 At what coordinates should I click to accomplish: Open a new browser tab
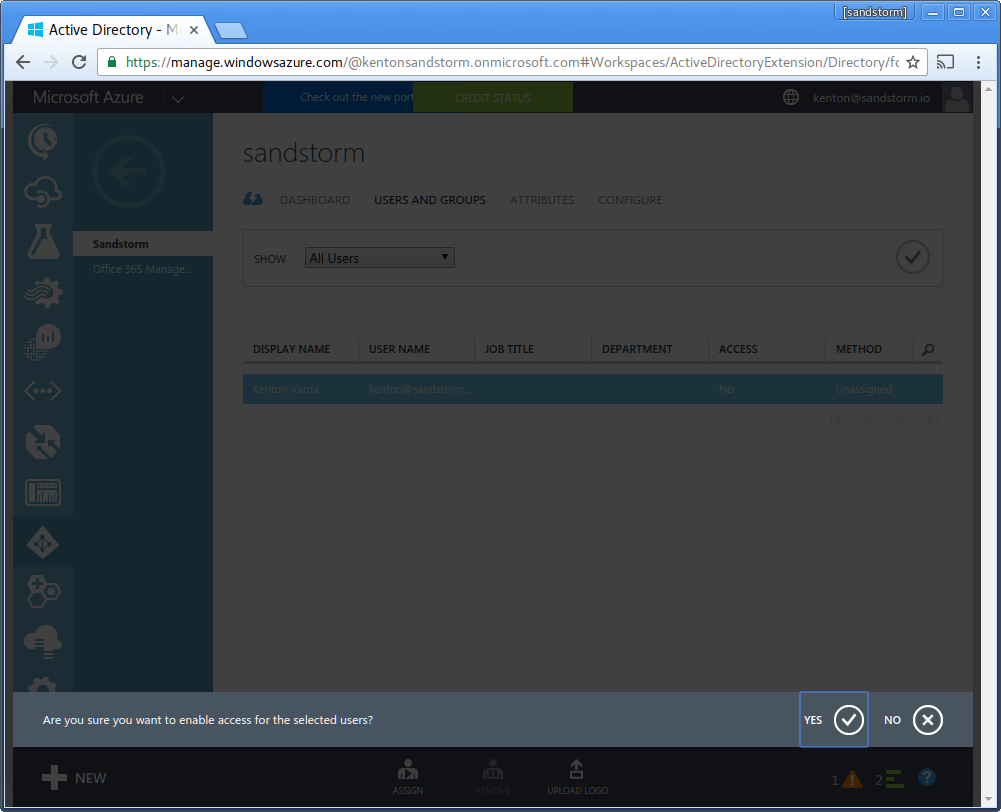pos(230,30)
